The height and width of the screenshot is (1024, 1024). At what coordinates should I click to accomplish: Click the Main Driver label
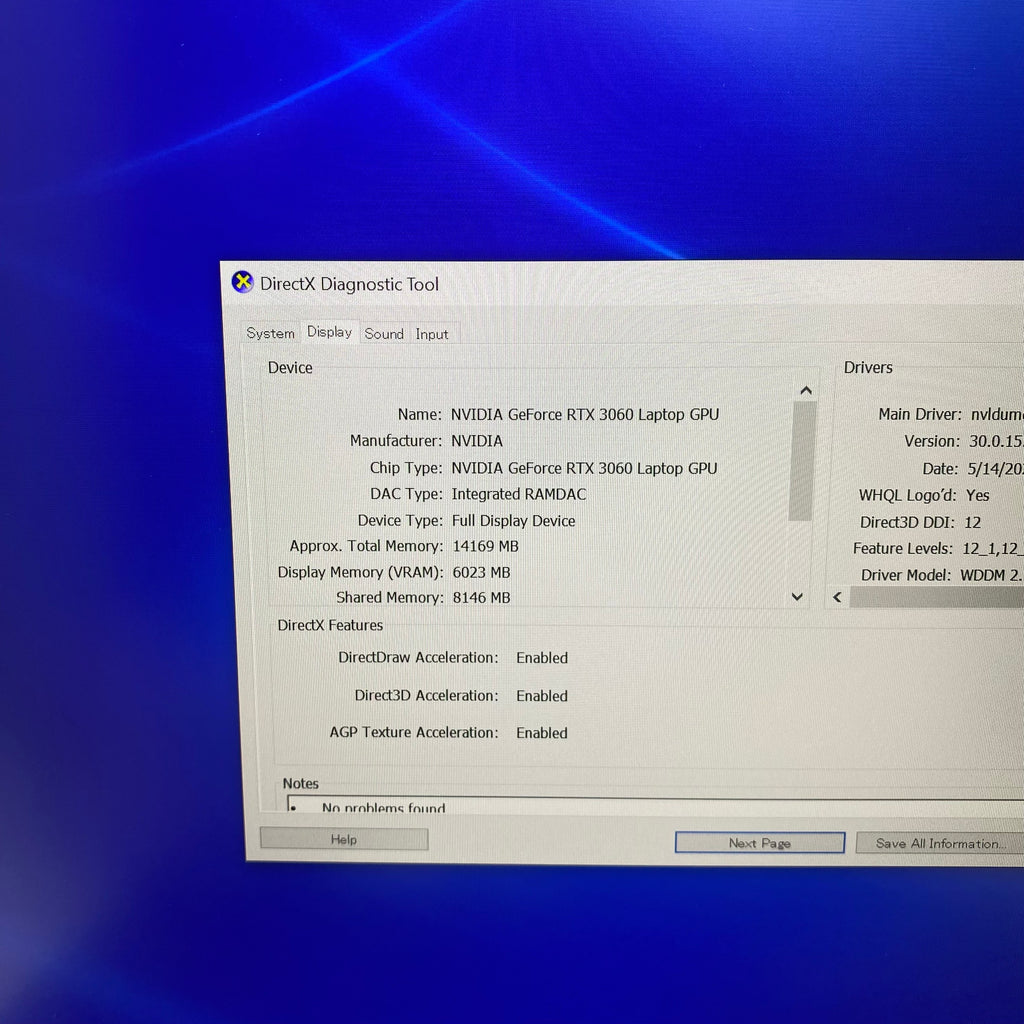[x=920, y=414]
